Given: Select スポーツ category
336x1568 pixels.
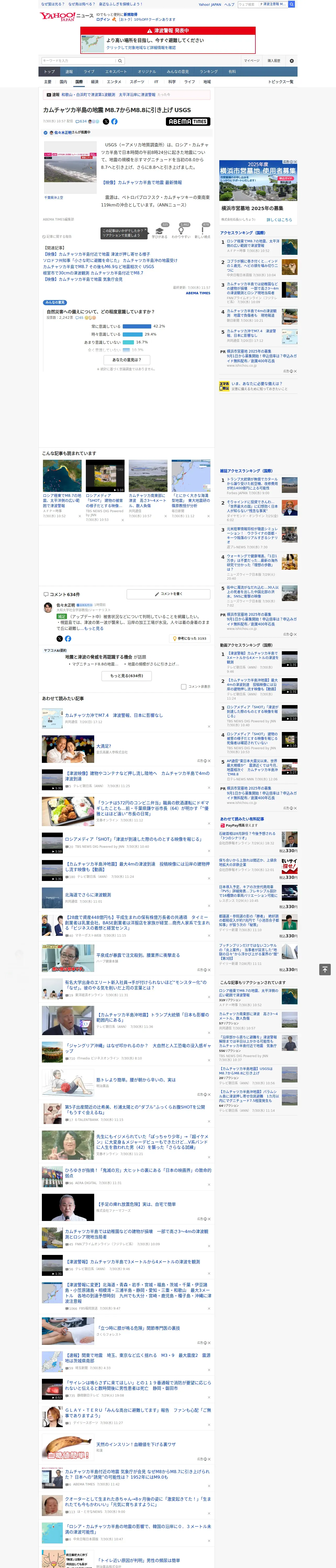Looking at the screenshot, I should click(x=137, y=82).
